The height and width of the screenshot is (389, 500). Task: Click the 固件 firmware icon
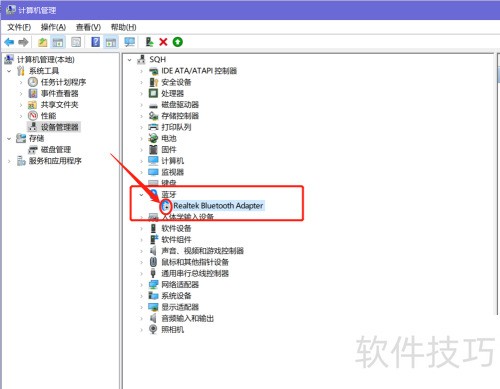pyautogui.click(x=153, y=149)
